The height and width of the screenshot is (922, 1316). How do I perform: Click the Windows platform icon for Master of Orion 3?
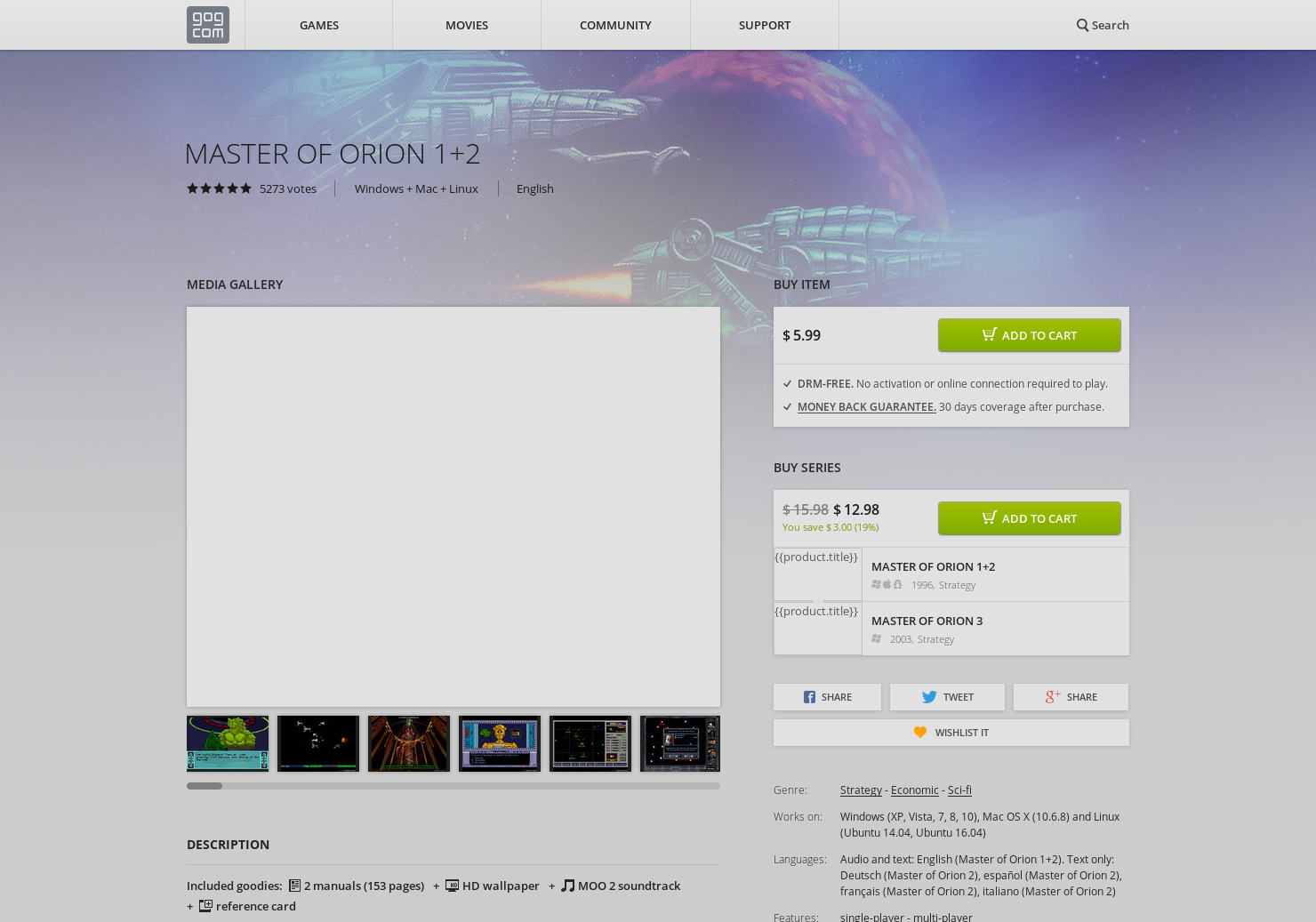[x=877, y=638]
